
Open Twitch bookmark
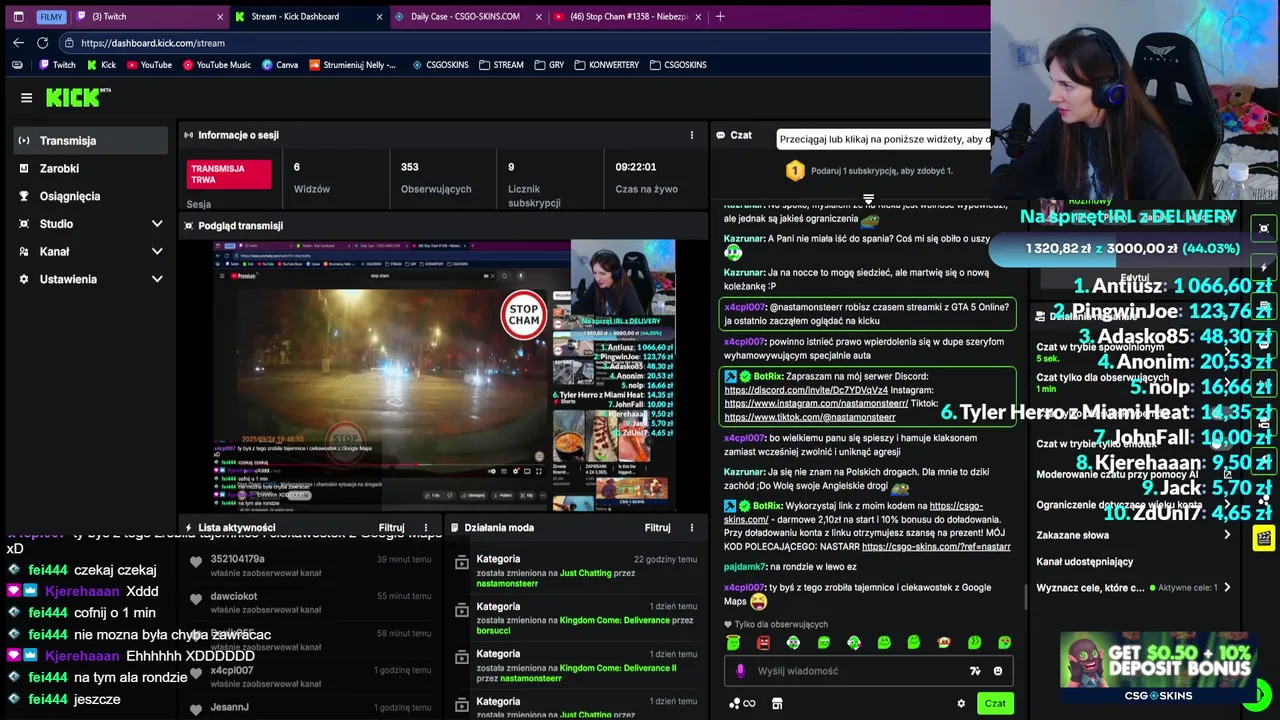[57, 65]
